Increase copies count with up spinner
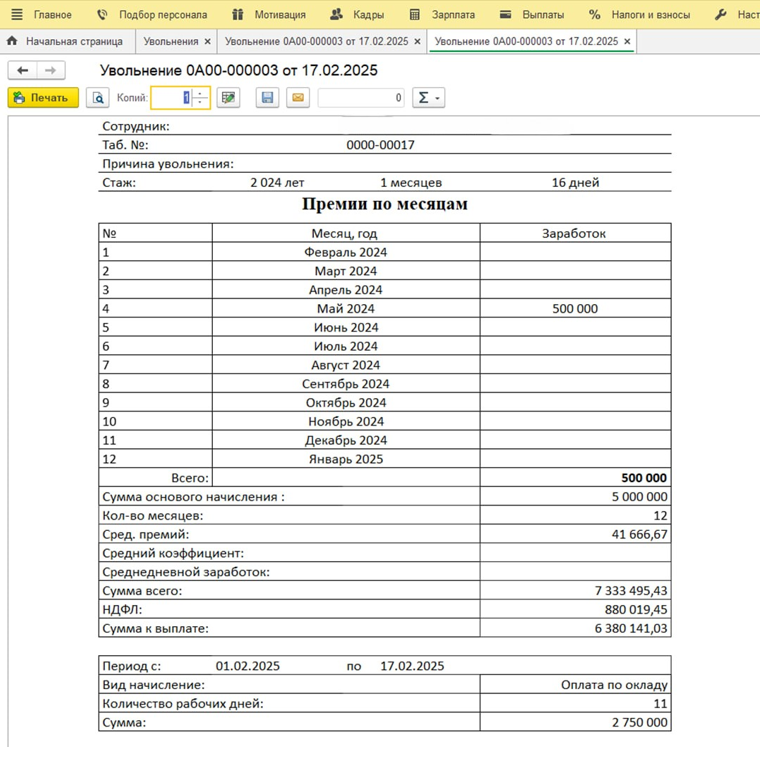 click(x=200, y=93)
